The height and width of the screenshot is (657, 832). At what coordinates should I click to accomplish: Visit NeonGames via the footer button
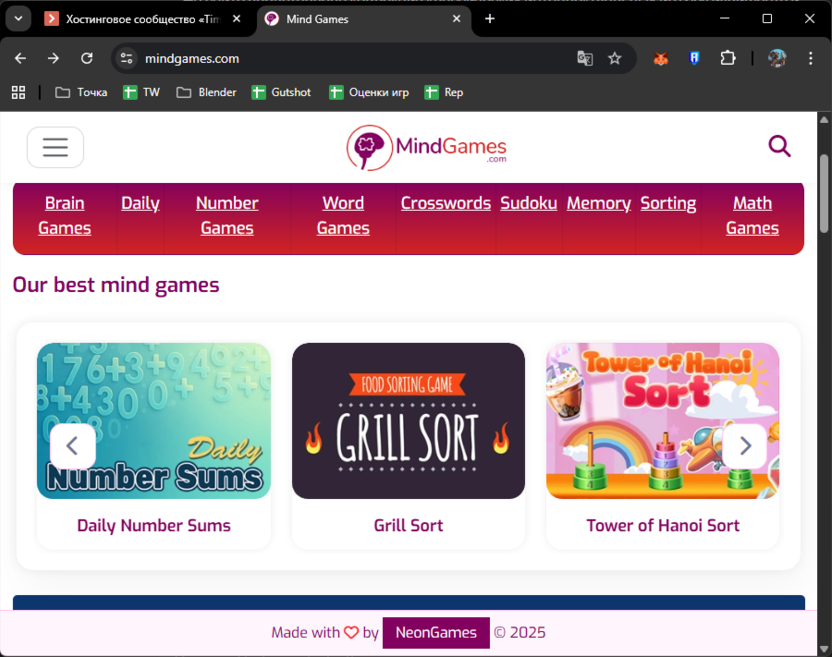(x=436, y=633)
